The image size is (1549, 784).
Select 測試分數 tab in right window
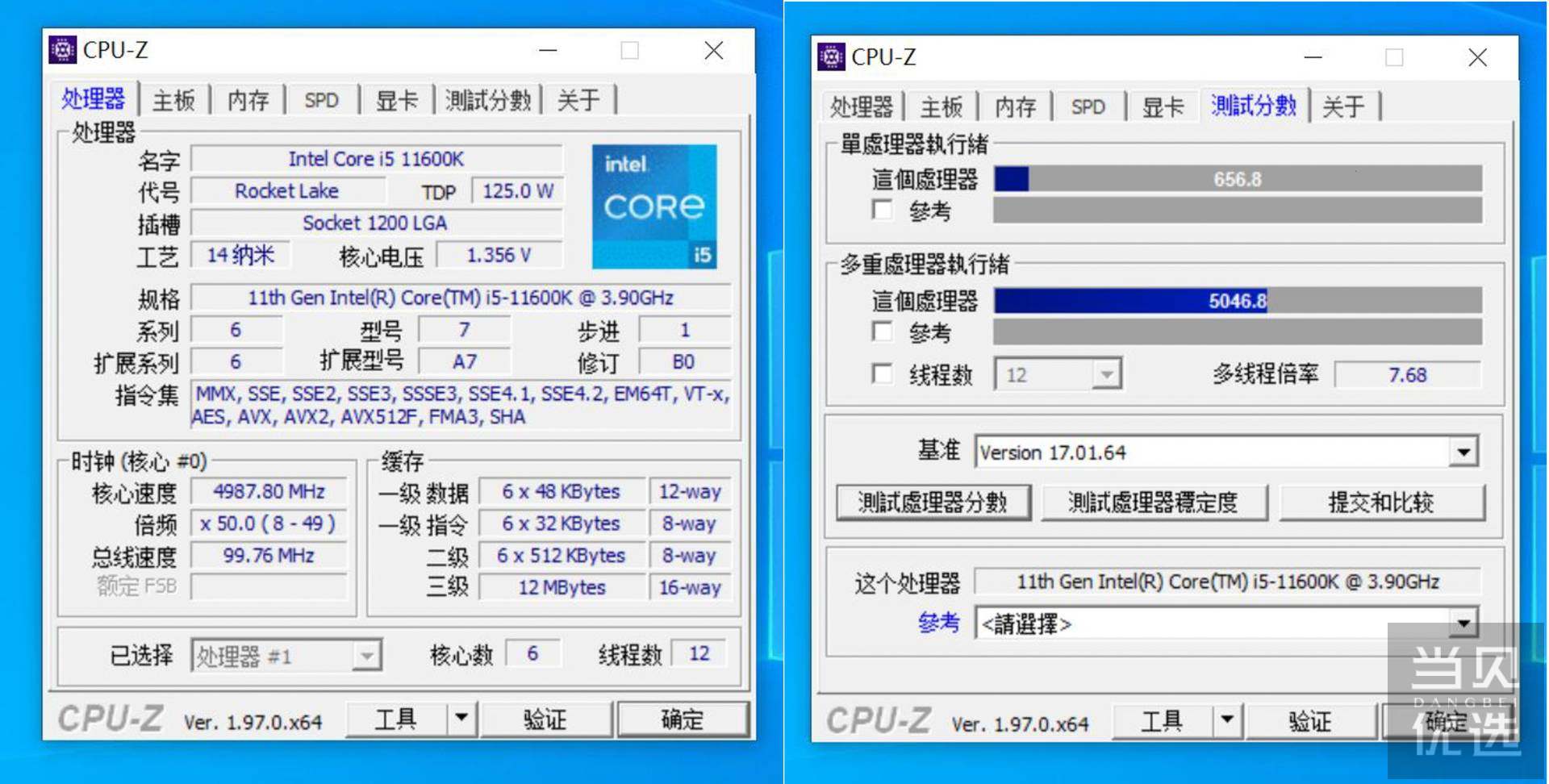[1254, 105]
